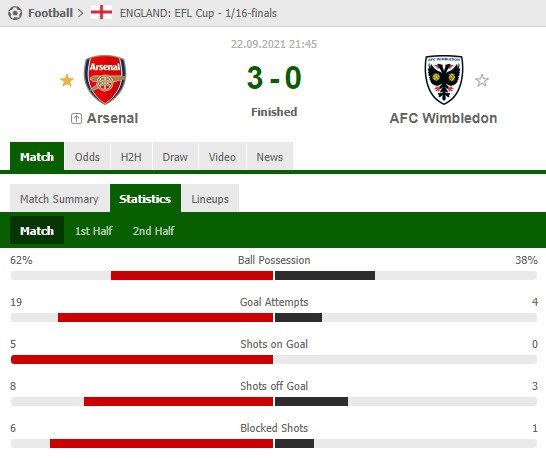Image resolution: width=546 pixels, height=459 pixels.
Task: Add AFC Wimbledon to favorites star
Action: [x=482, y=80]
